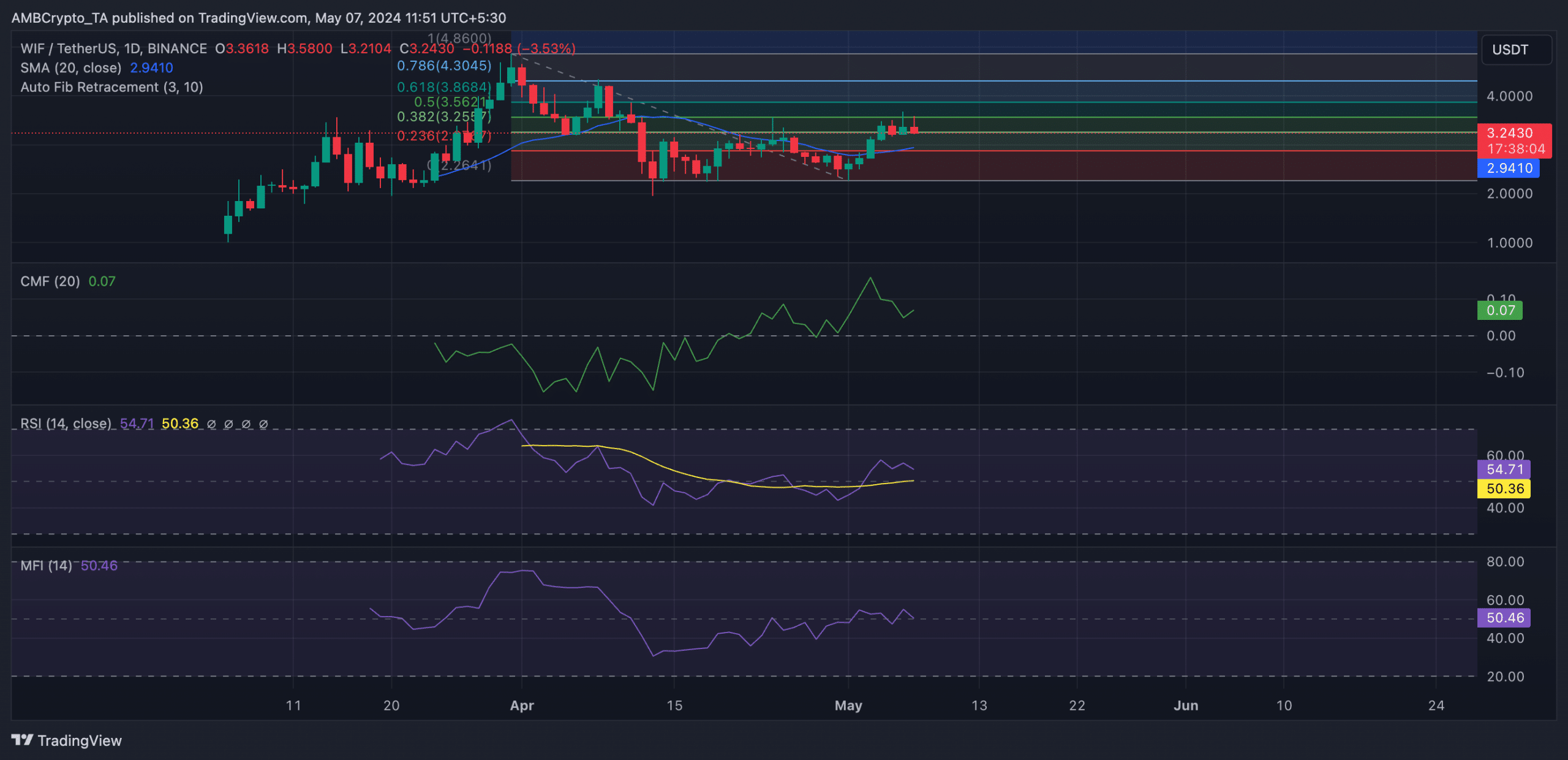
Task: Click the CMF (20) indicator label
Action: (50, 281)
